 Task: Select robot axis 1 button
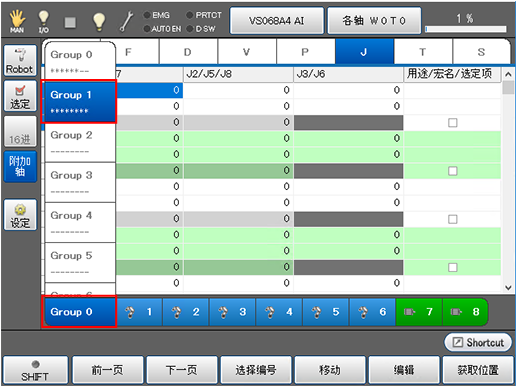tap(139, 312)
